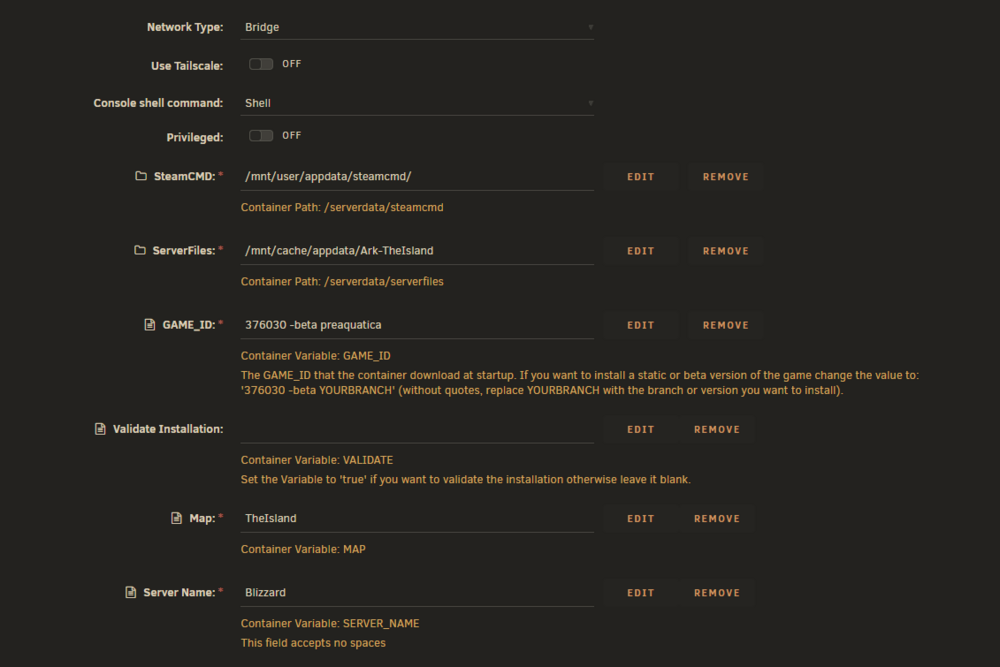1000x667 pixels.
Task: Click the Validate Installation document icon
Action: (x=100, y=429)
